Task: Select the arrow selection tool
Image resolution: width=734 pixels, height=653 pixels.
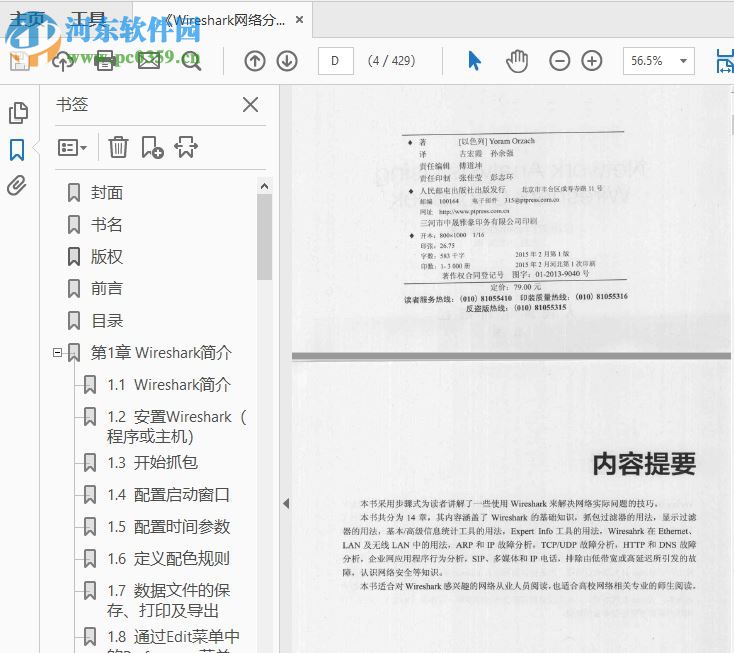Action: click(474, 61)
